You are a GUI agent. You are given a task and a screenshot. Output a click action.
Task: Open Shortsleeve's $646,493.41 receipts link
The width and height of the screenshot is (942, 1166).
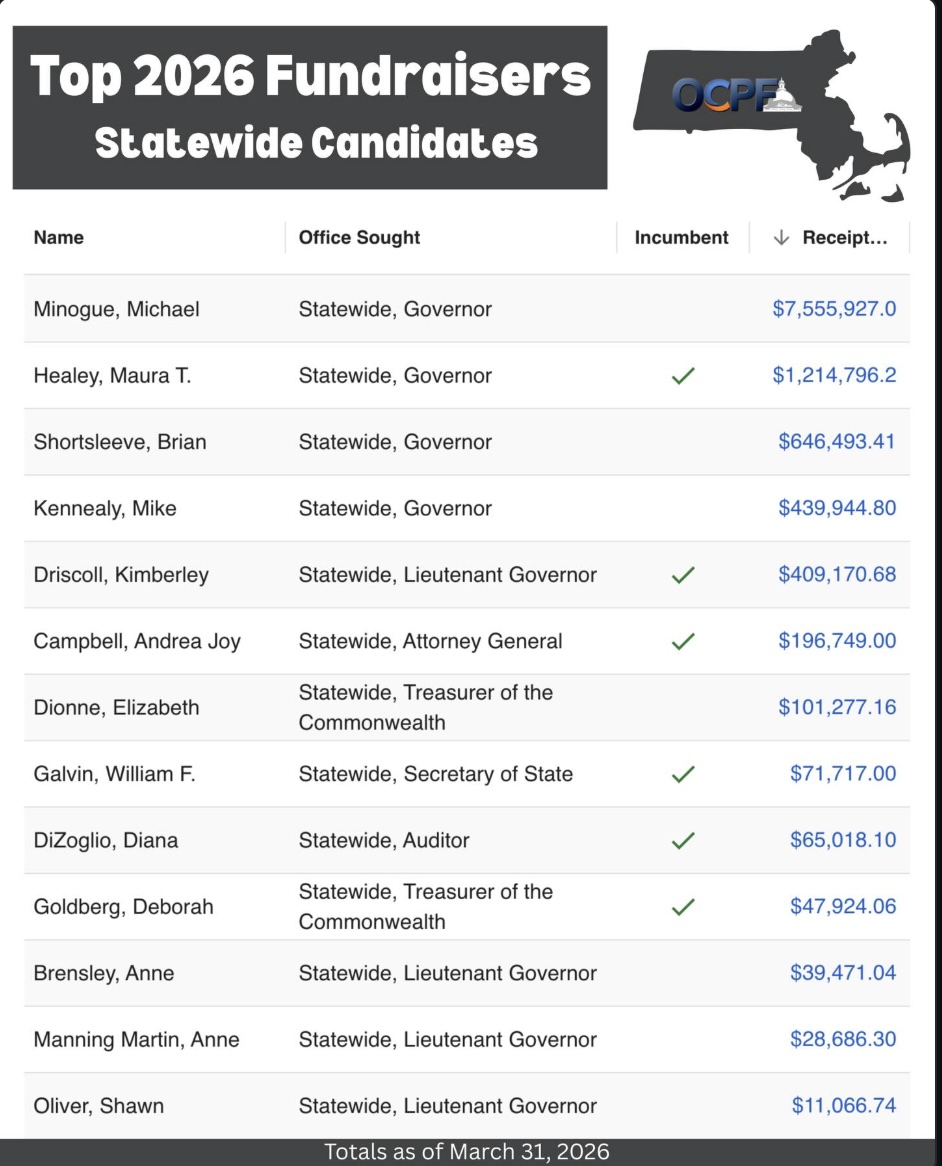[837, 442]
